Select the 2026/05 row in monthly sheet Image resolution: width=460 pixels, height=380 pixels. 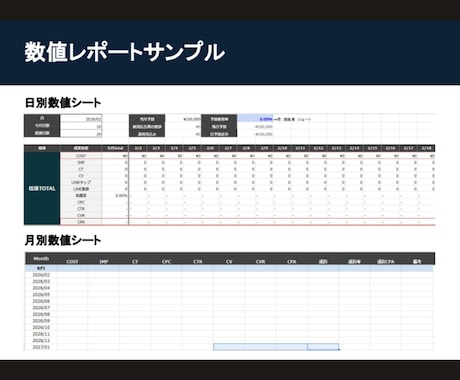(x=229, y=295)
